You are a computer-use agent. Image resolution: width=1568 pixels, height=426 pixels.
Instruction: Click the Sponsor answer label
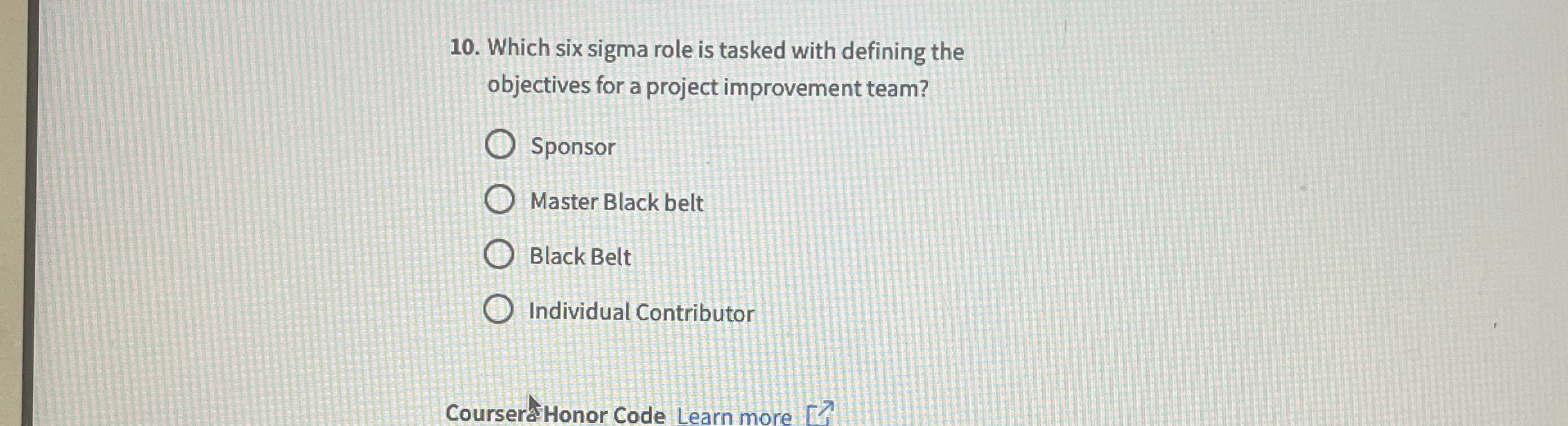pos(570,147)
